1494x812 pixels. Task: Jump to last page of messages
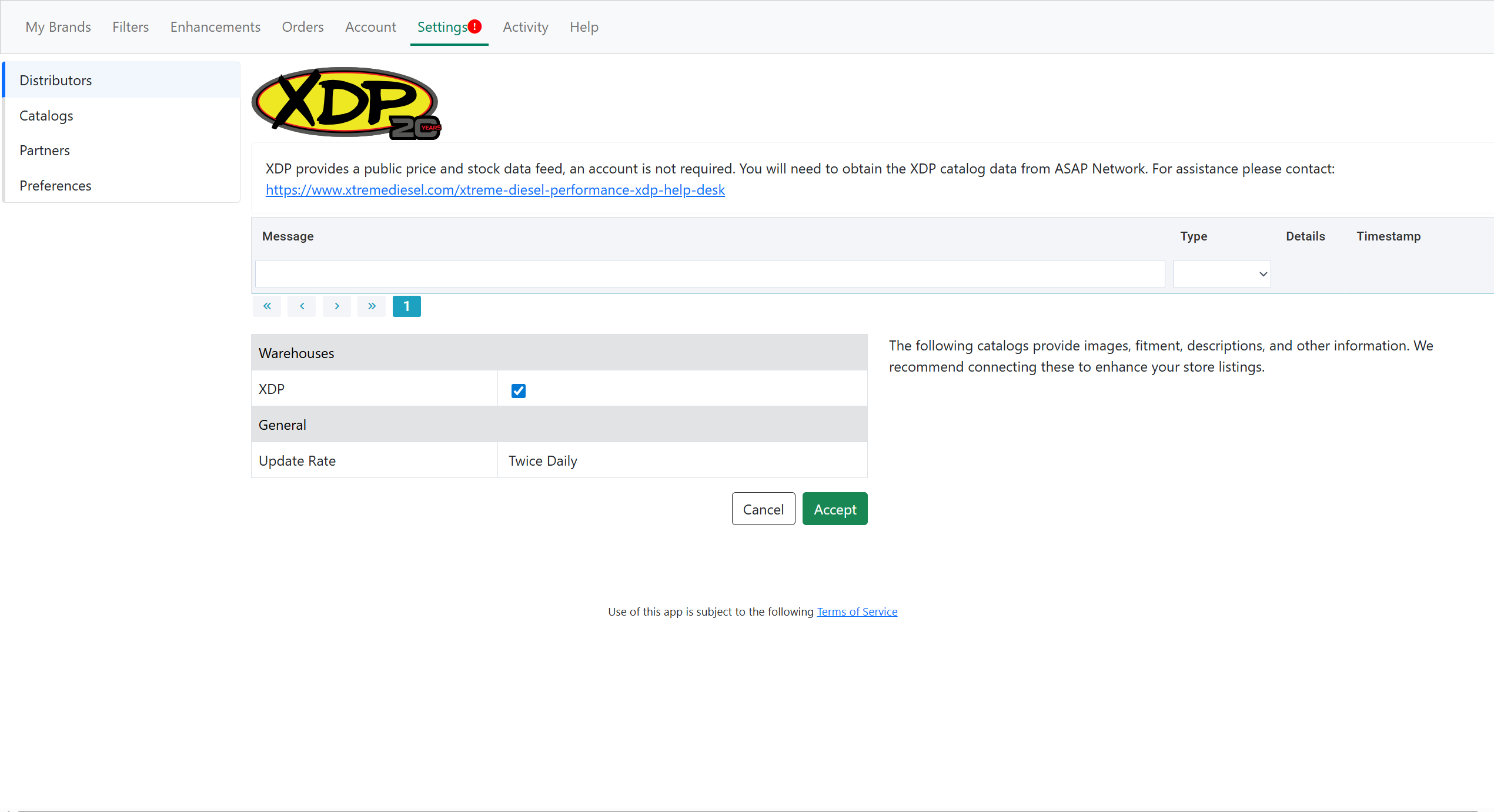point(372,306)
